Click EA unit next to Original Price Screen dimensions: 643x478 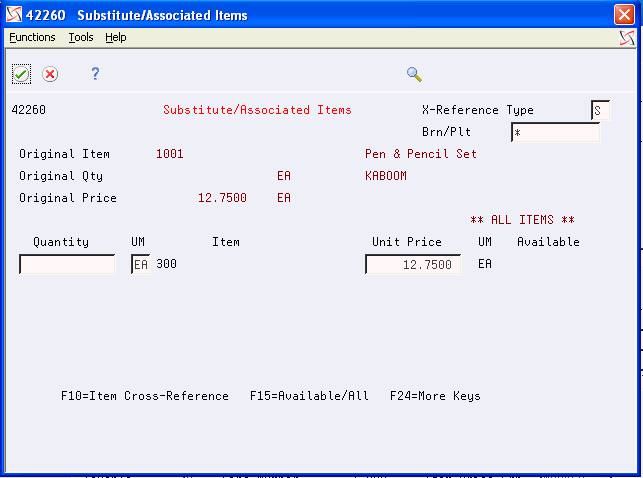pos(284,198)
